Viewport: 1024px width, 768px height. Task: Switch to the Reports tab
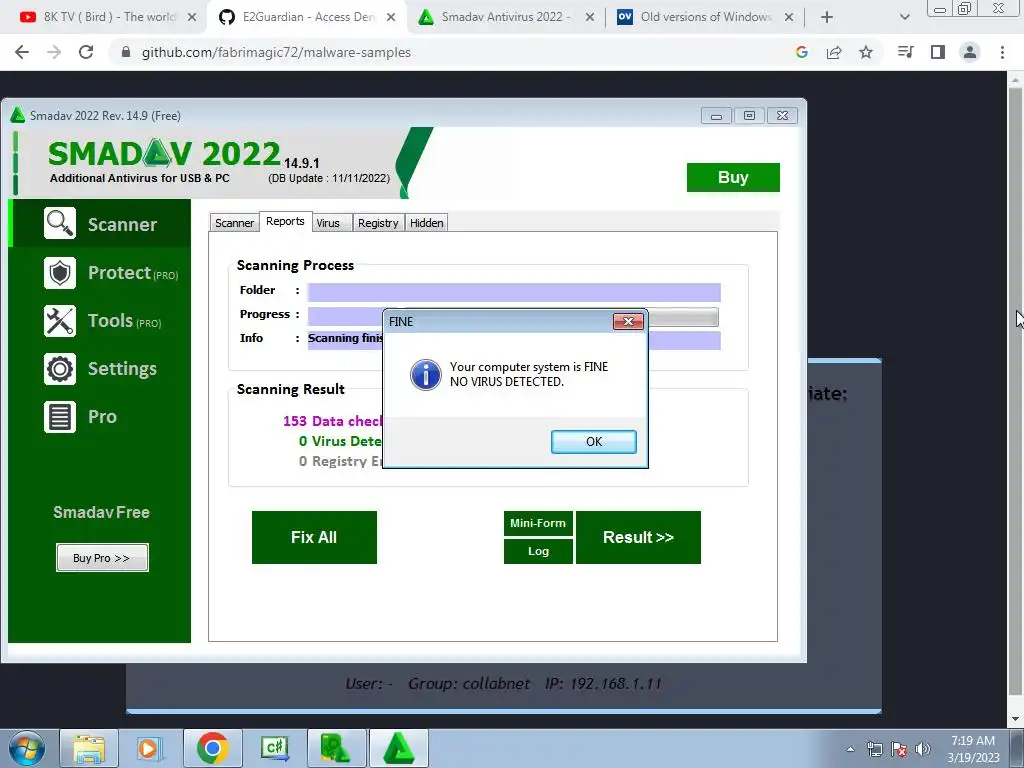click(x=285, y=221)
